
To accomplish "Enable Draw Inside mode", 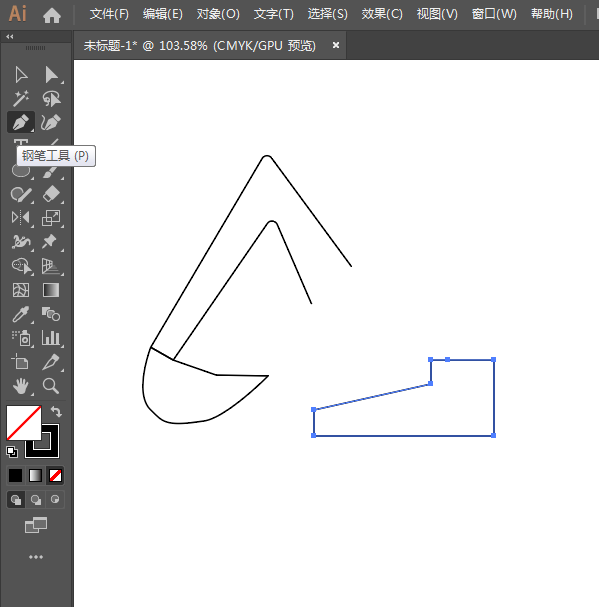I will coord(55,500).
